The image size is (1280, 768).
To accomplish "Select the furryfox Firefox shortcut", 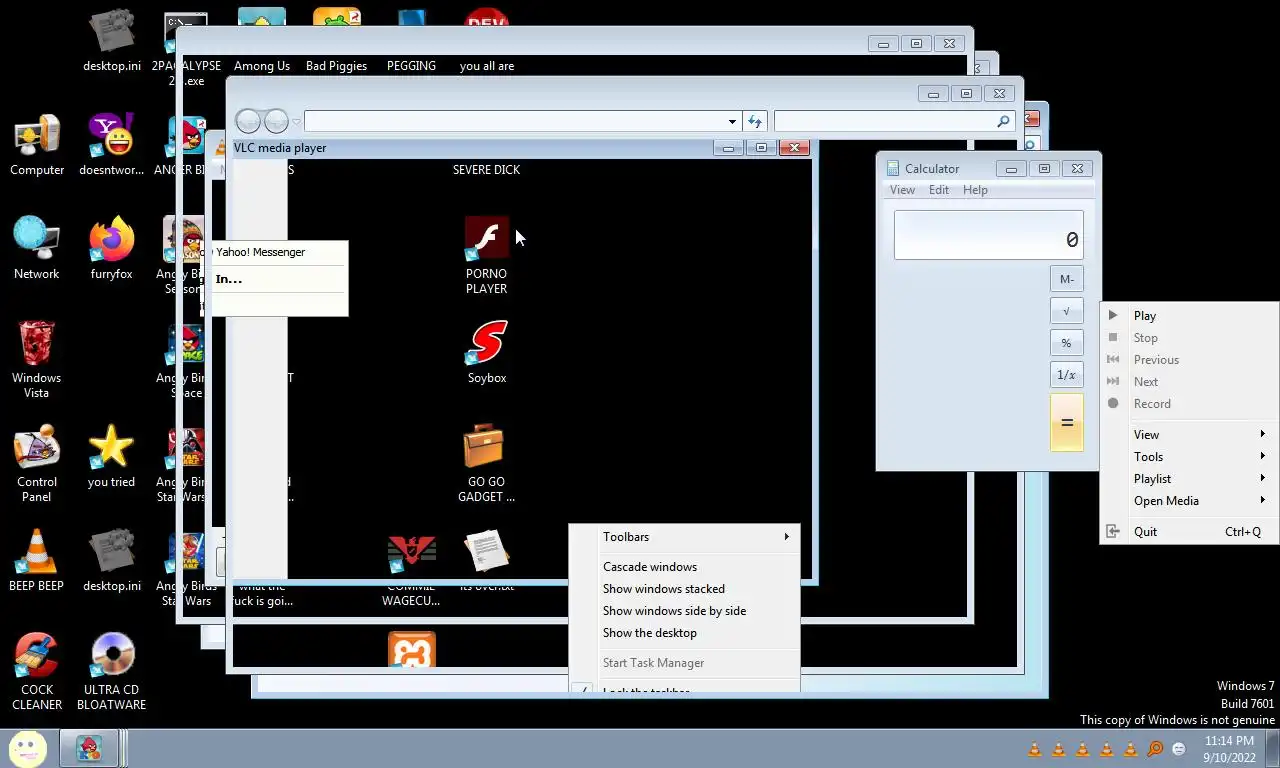I will point(112,241).
